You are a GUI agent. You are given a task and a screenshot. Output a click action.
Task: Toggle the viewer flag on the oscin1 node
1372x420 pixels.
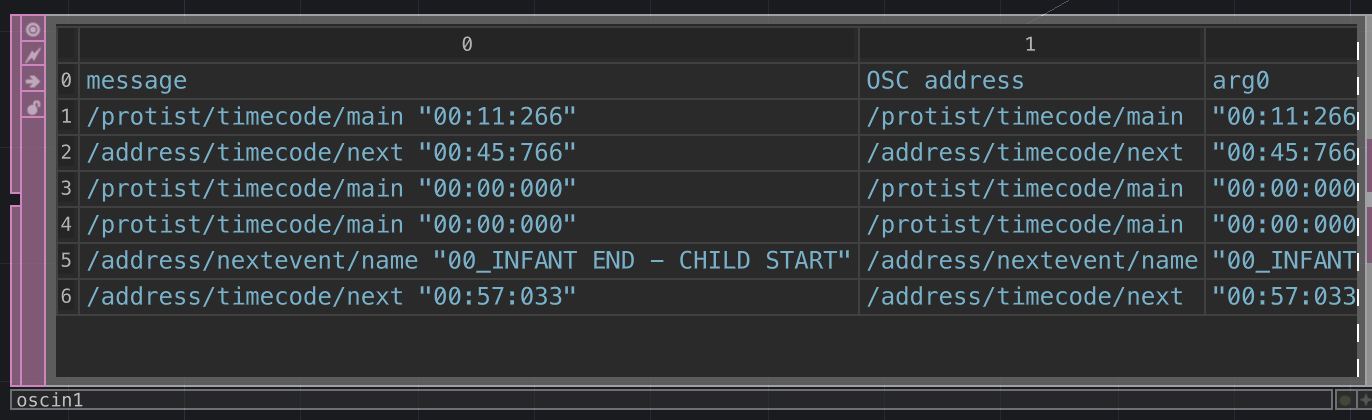[33, 29]
